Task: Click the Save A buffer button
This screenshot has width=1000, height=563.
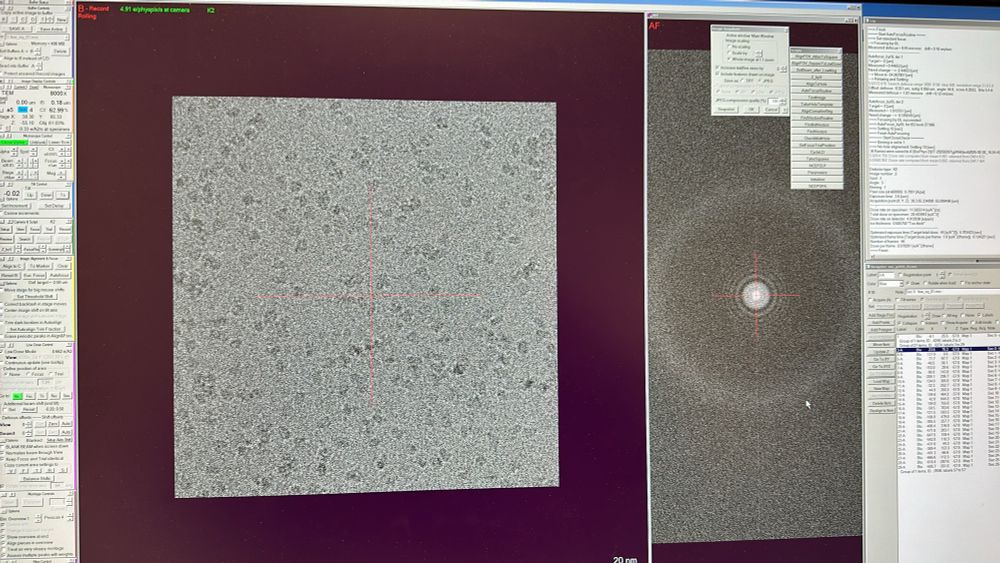Action: pos(17,29)
